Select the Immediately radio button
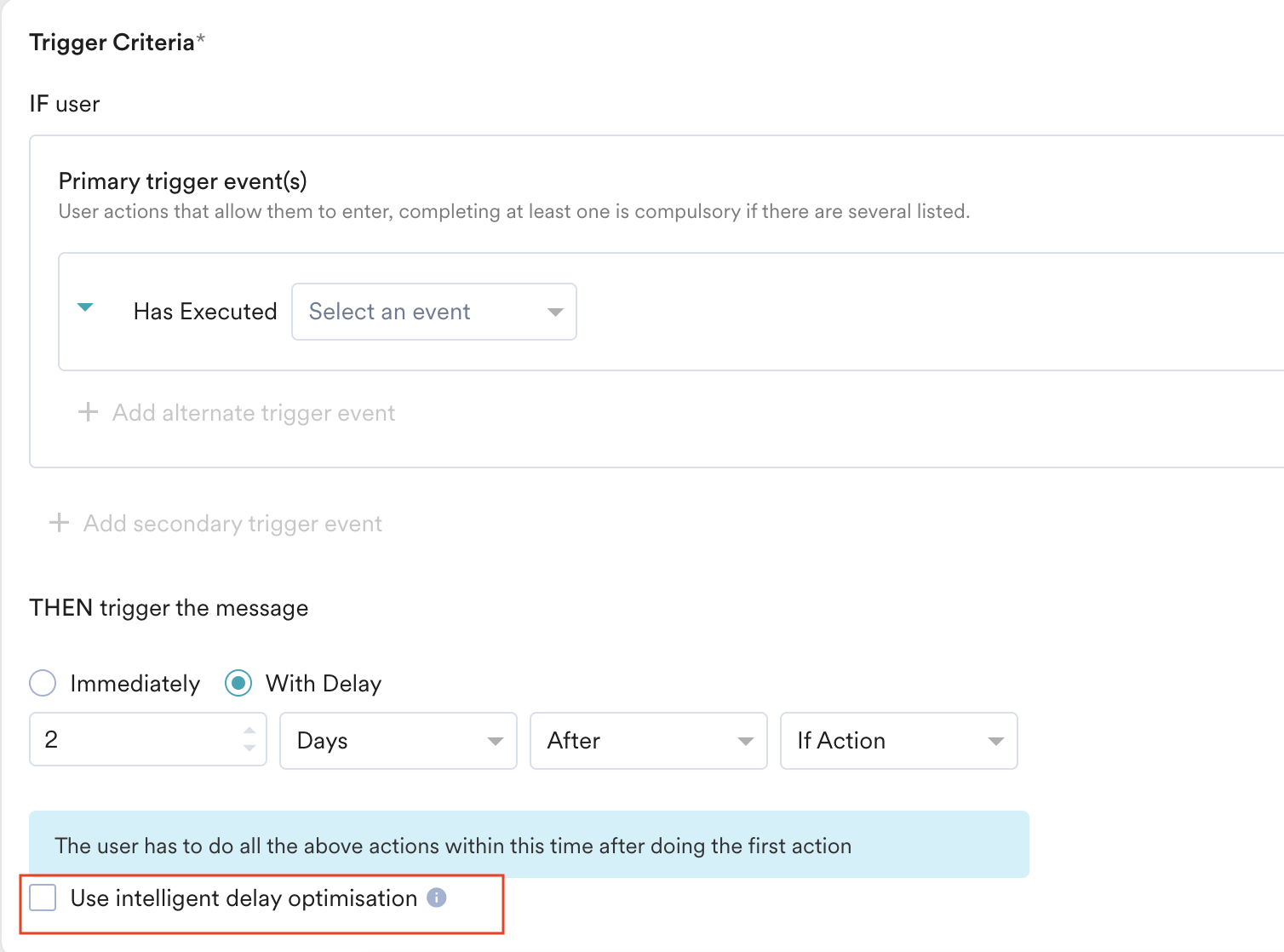 pyautogui.click(x=43, y=683)
